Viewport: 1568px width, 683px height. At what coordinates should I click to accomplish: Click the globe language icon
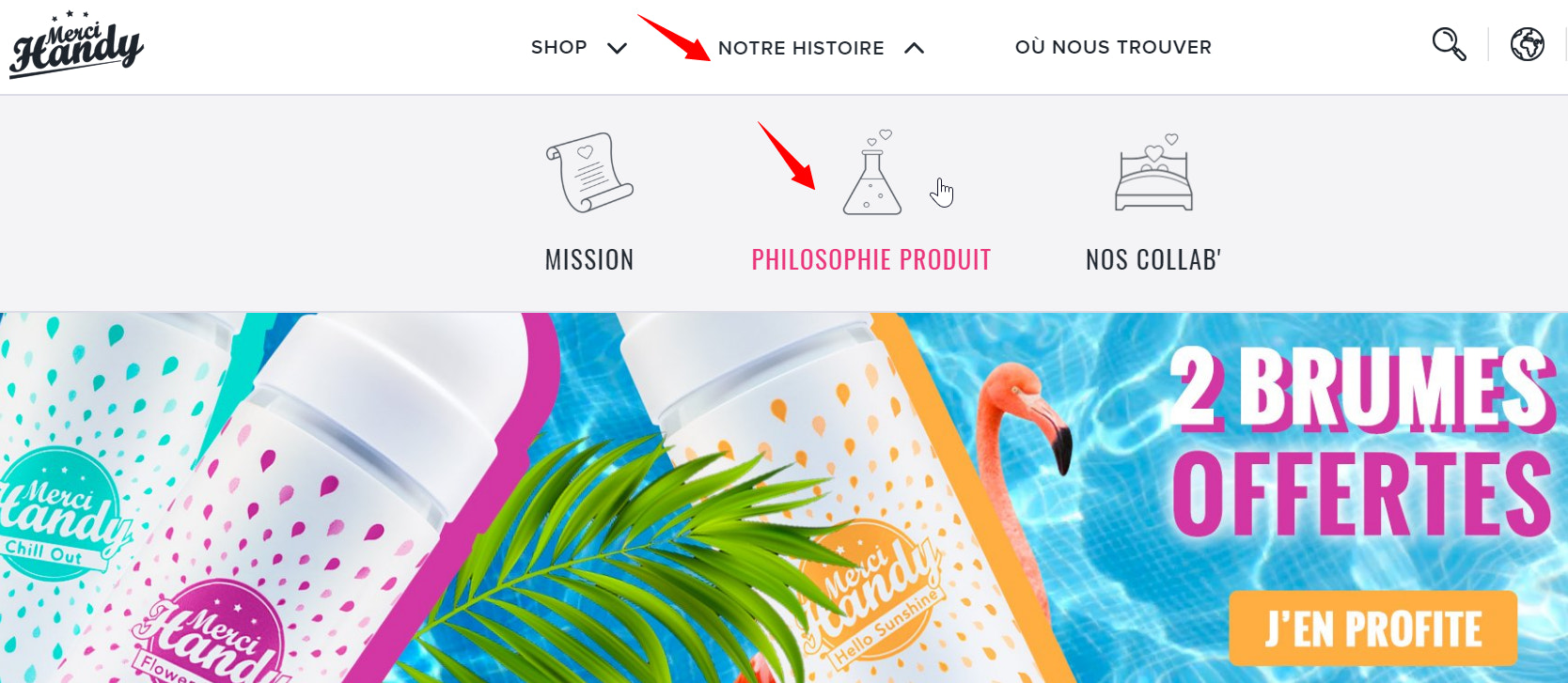(x=1528, y=44)
